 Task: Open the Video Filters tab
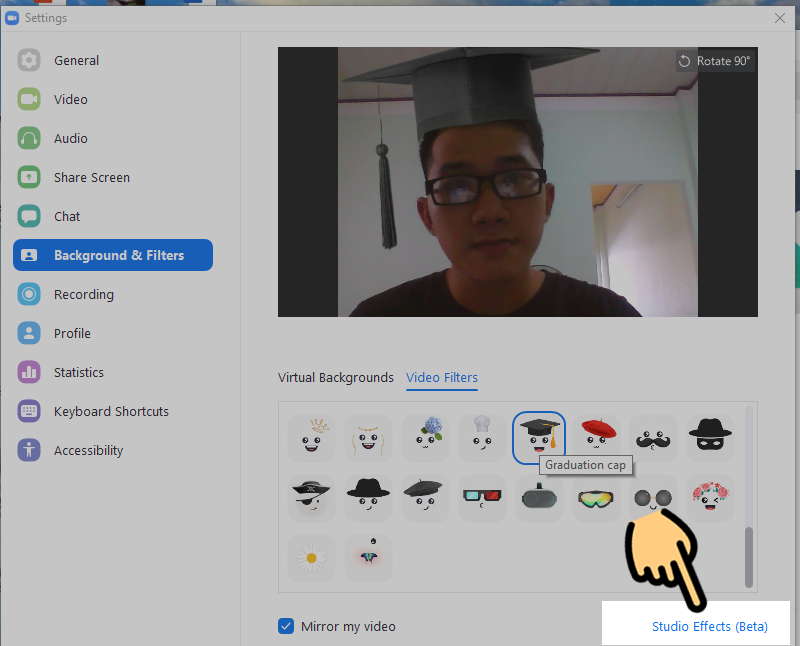442,377
